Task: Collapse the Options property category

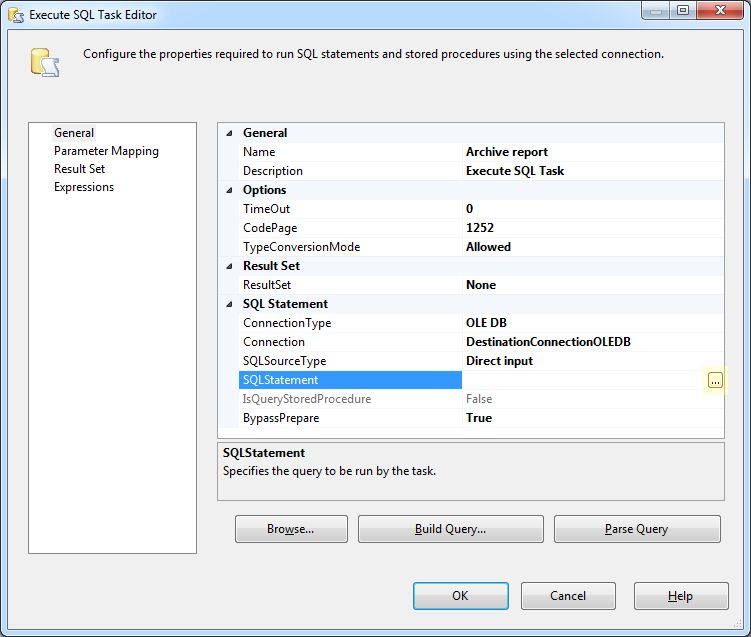Action: (x=229, y=190)
